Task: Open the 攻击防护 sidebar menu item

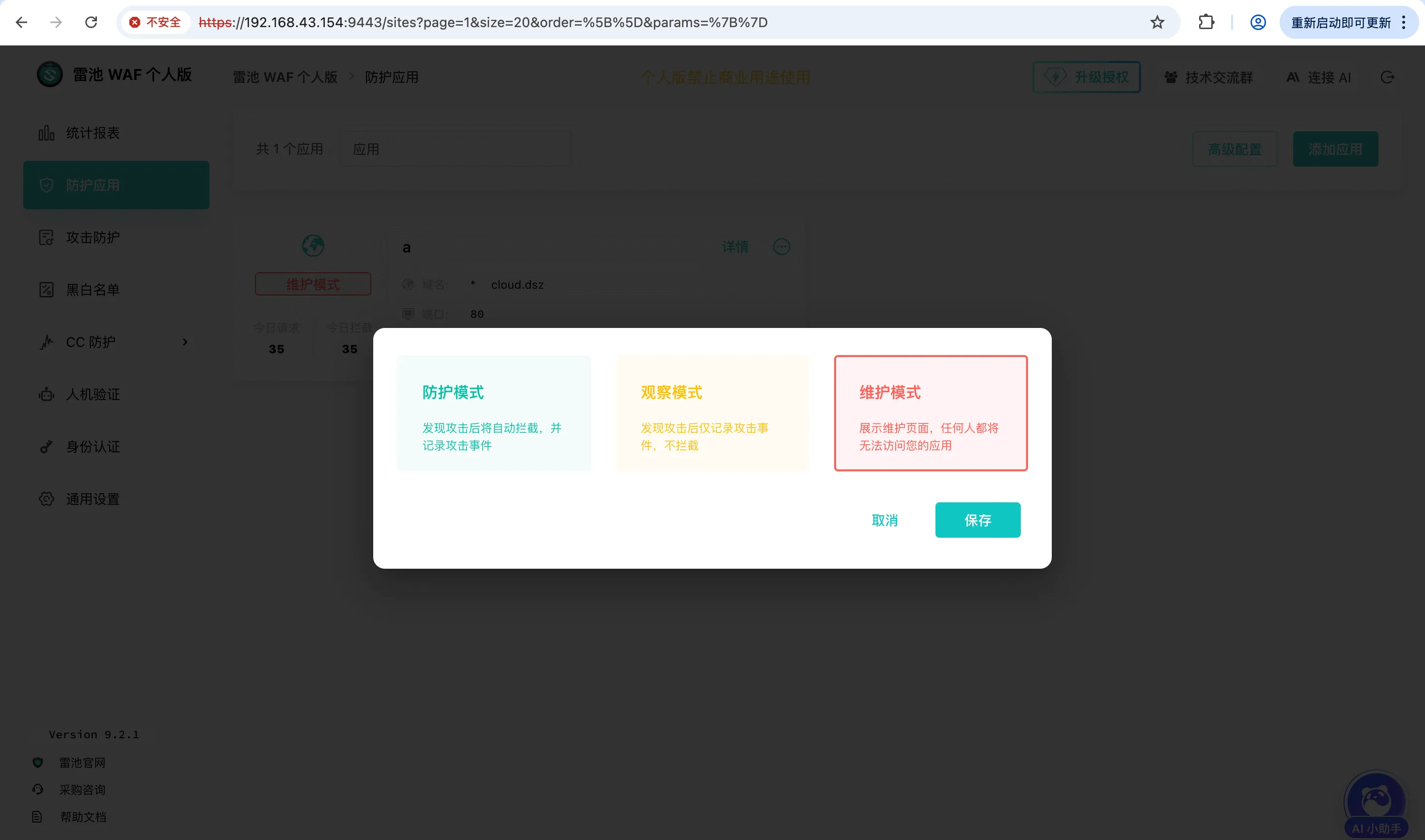Action: [92, 237]
